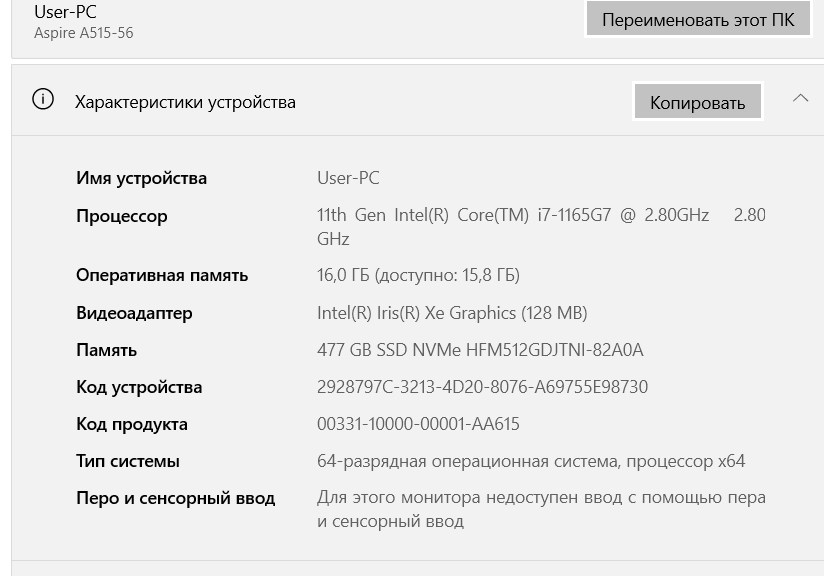The image size is (824, 576).
Task: Click the Оперативная память label
Action: click(x=162, y=275)
